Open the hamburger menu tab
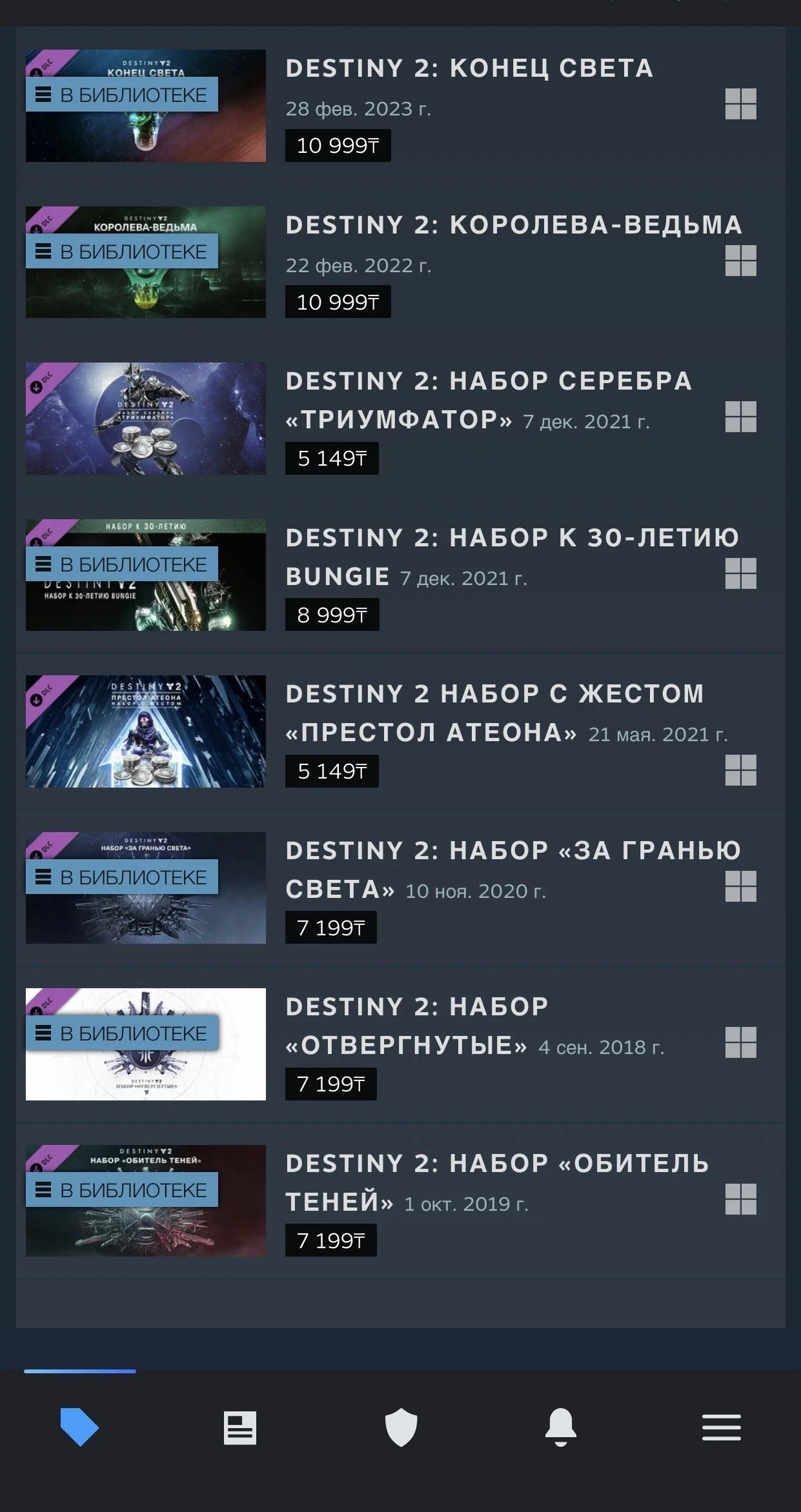The height and width of the screenshot is (1512, 801). coord(722,1427)
